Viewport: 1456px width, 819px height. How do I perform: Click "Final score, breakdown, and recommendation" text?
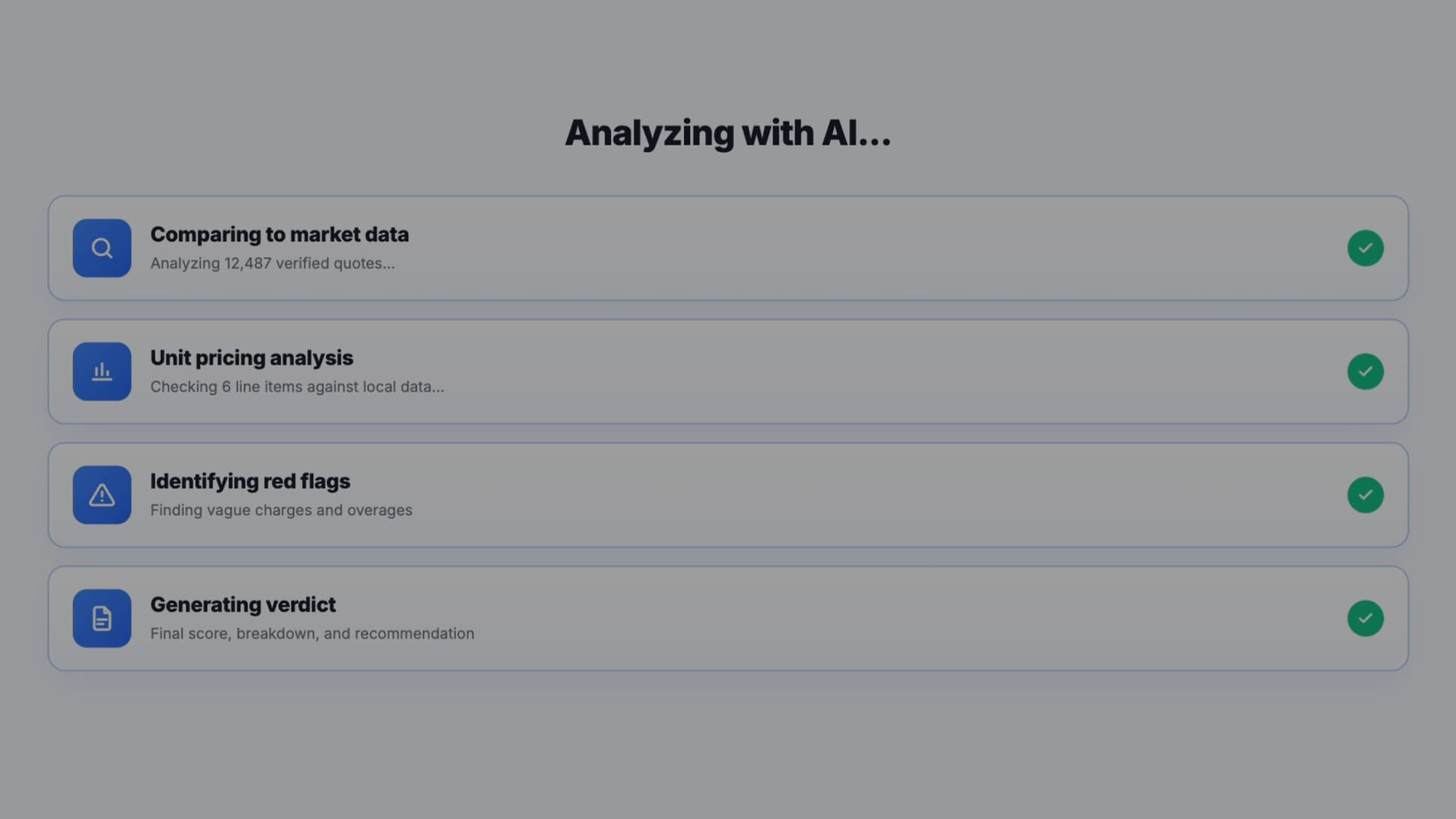point(312,634)
